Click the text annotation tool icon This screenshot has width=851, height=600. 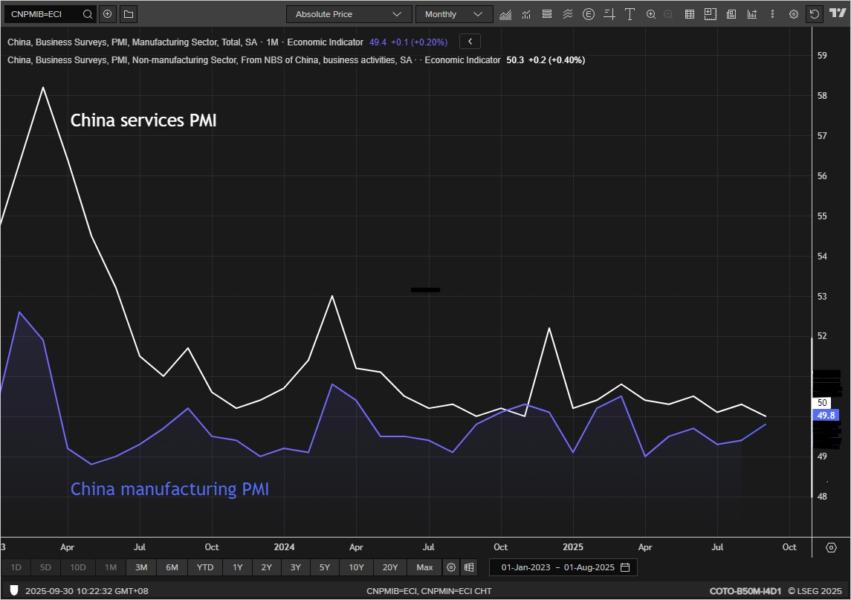[x=629, y=14]
